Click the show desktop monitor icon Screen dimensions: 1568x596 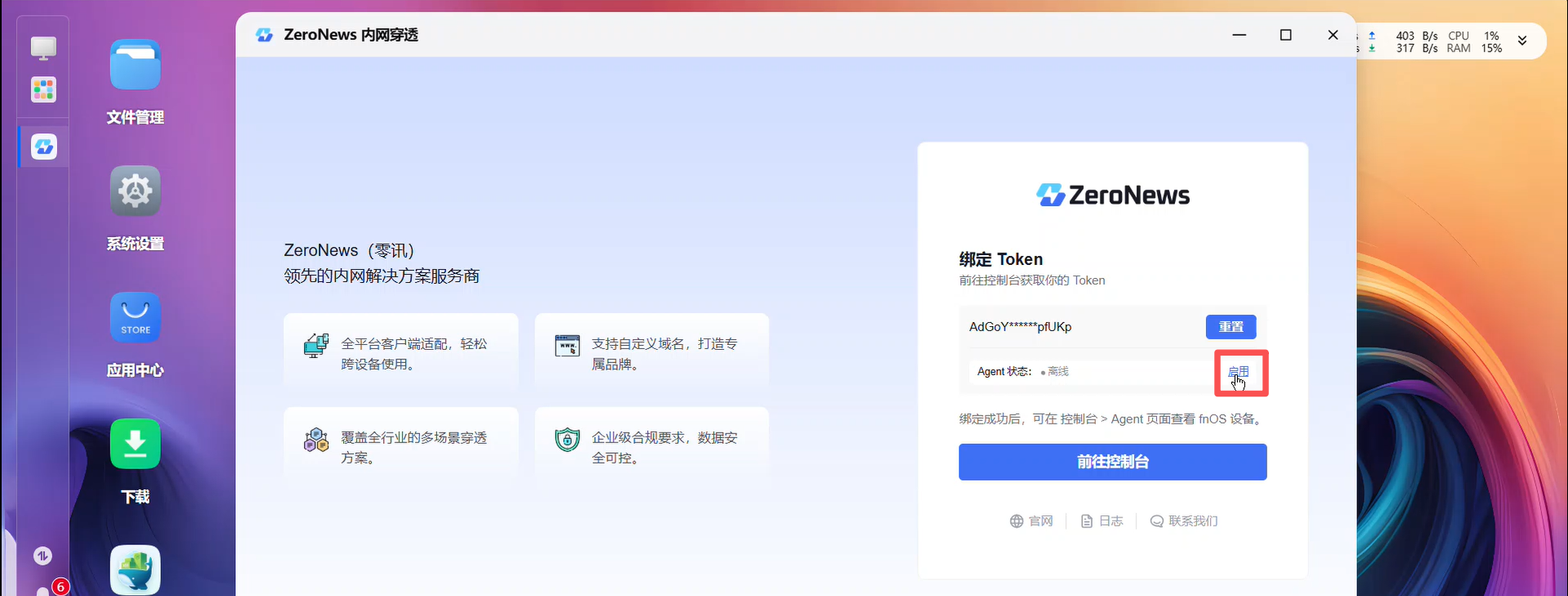[43, 47]
